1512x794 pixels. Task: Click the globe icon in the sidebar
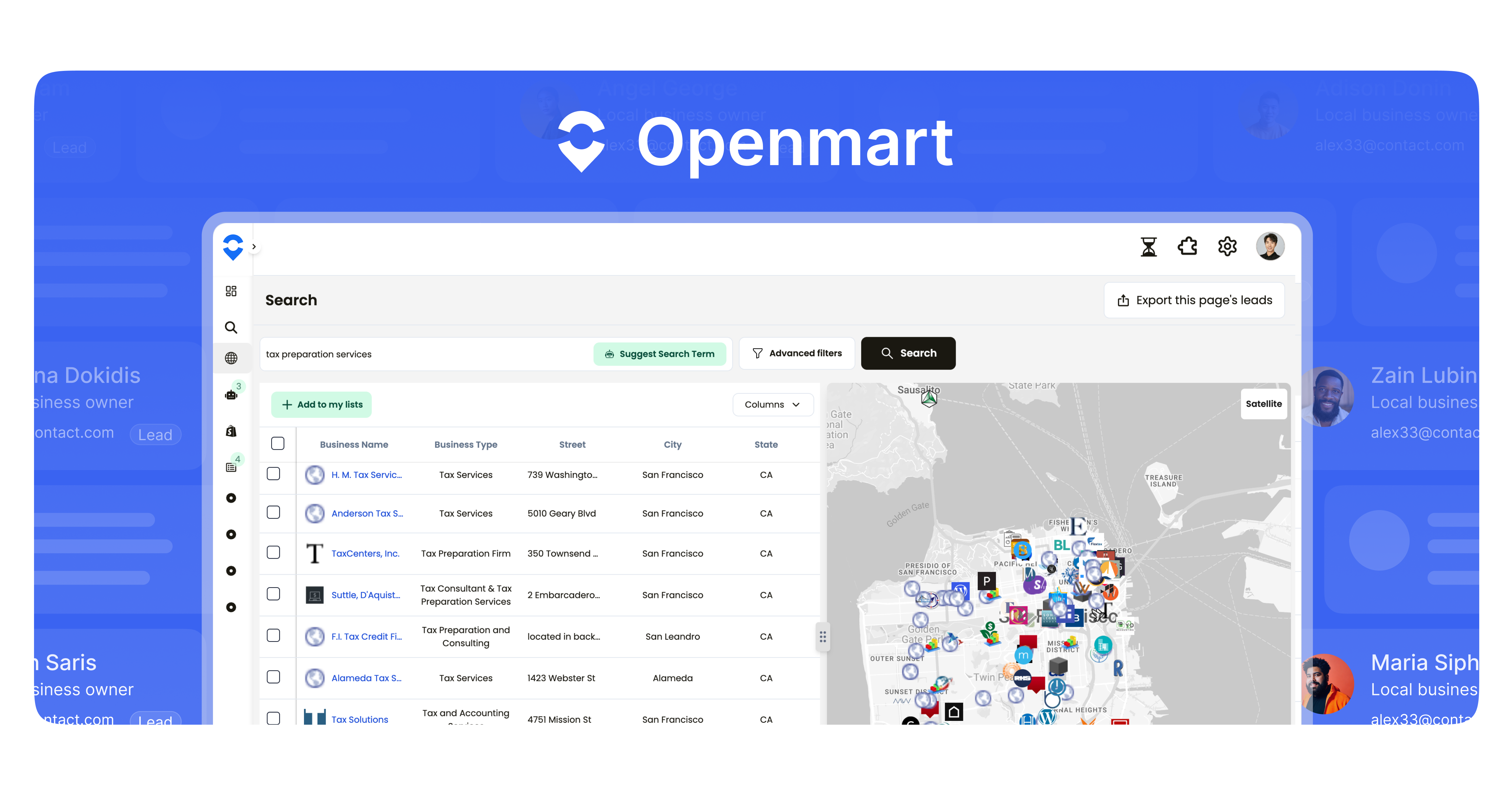coord(231,358)
